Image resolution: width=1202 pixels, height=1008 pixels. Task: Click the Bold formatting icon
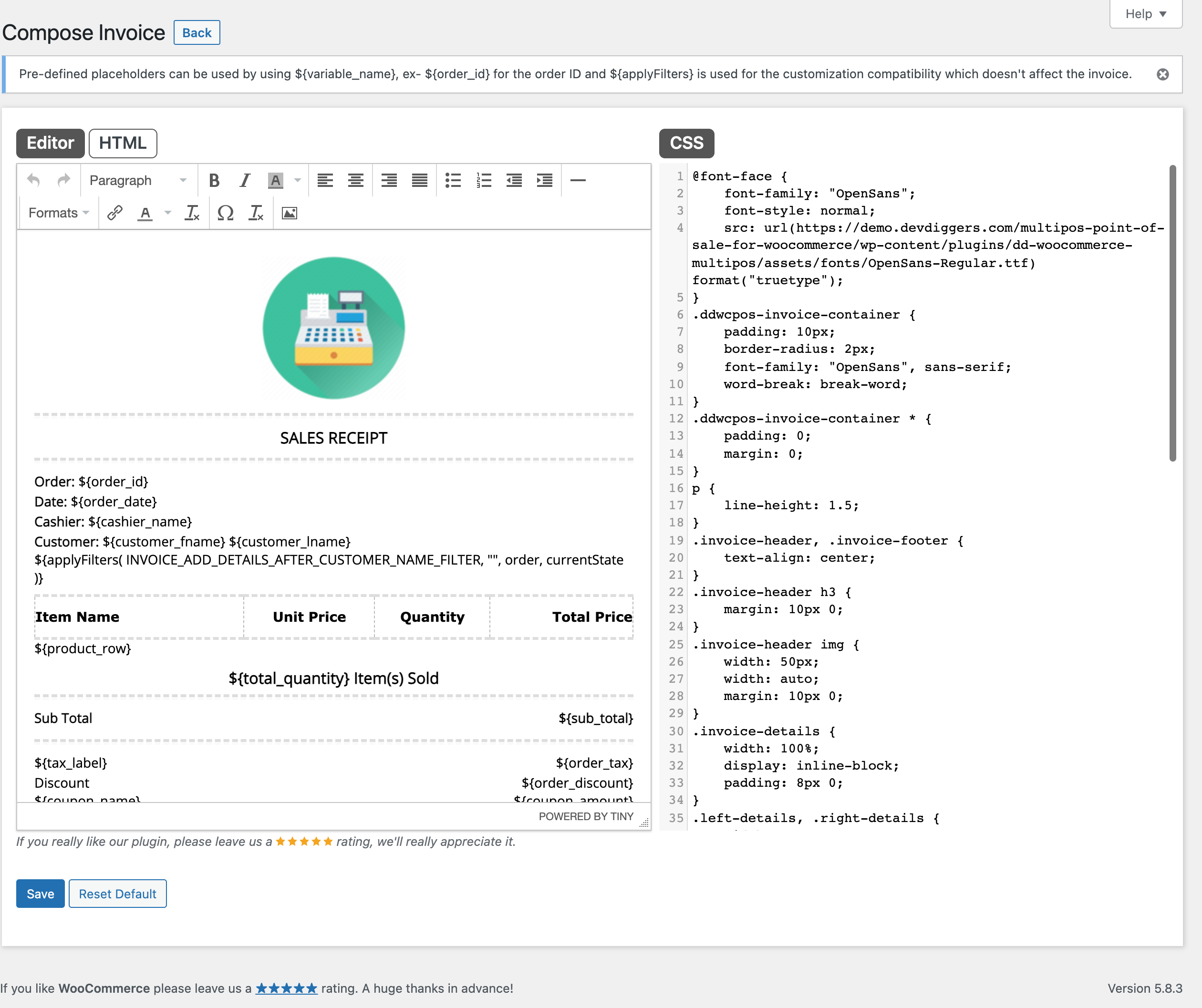click(x=214, y=181)
